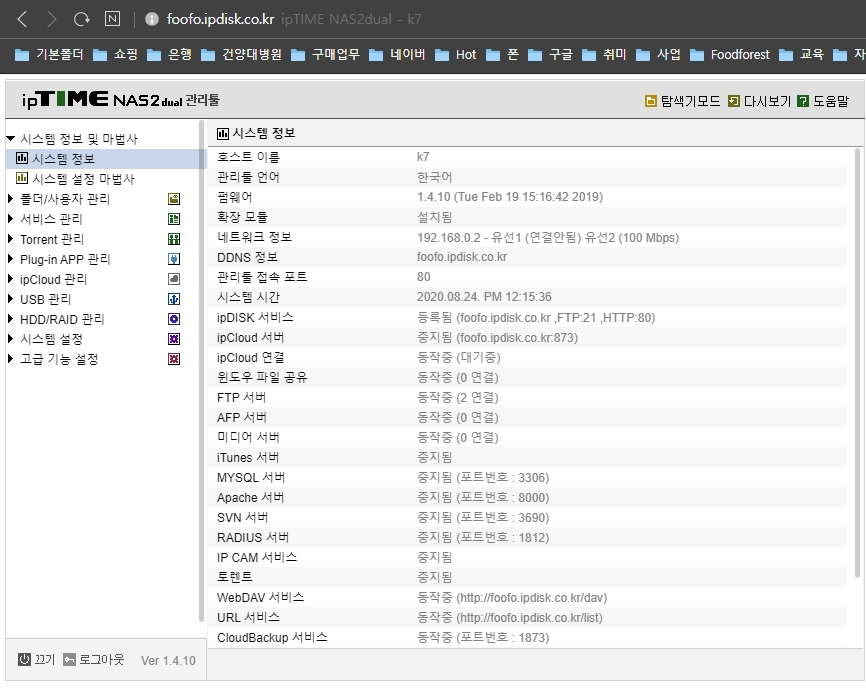
Task: Expand the 서비스 관리 section arrow
Action: tap(10, 219)
